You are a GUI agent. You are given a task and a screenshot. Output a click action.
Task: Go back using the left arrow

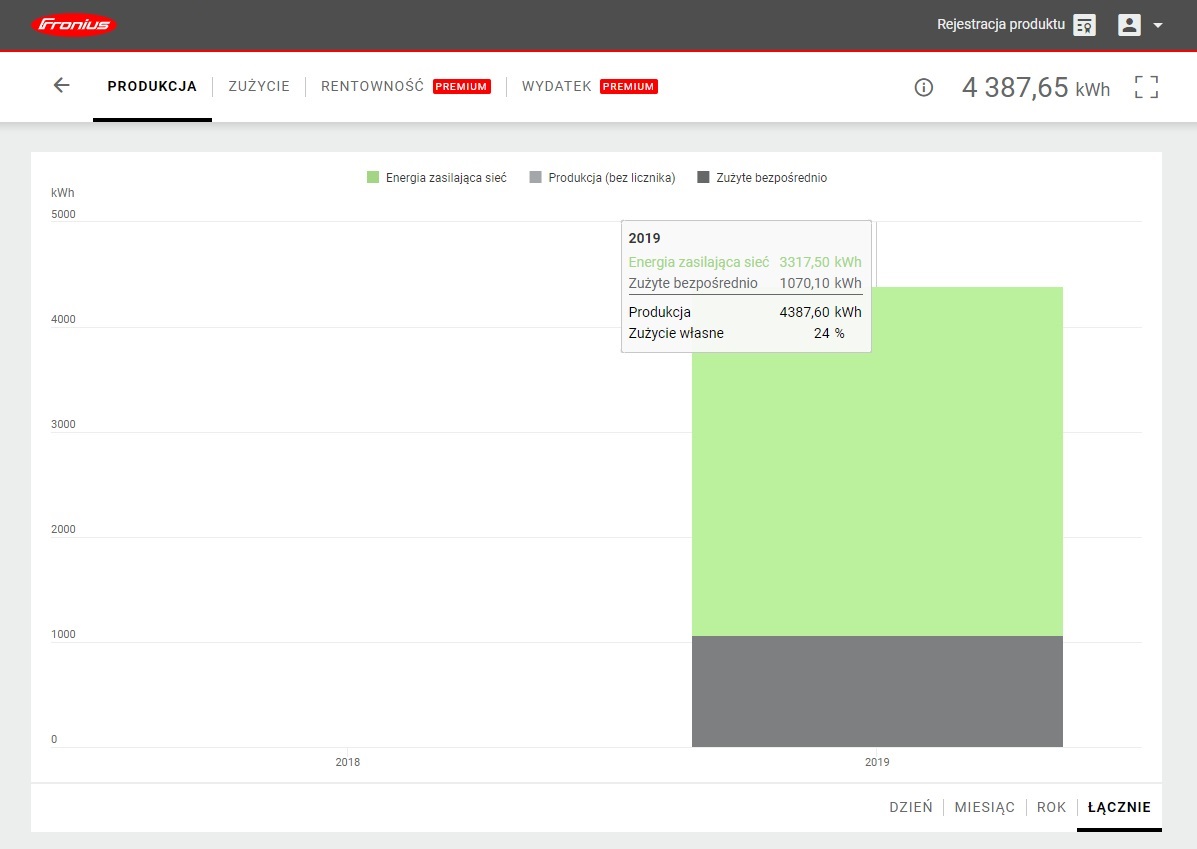62,86
